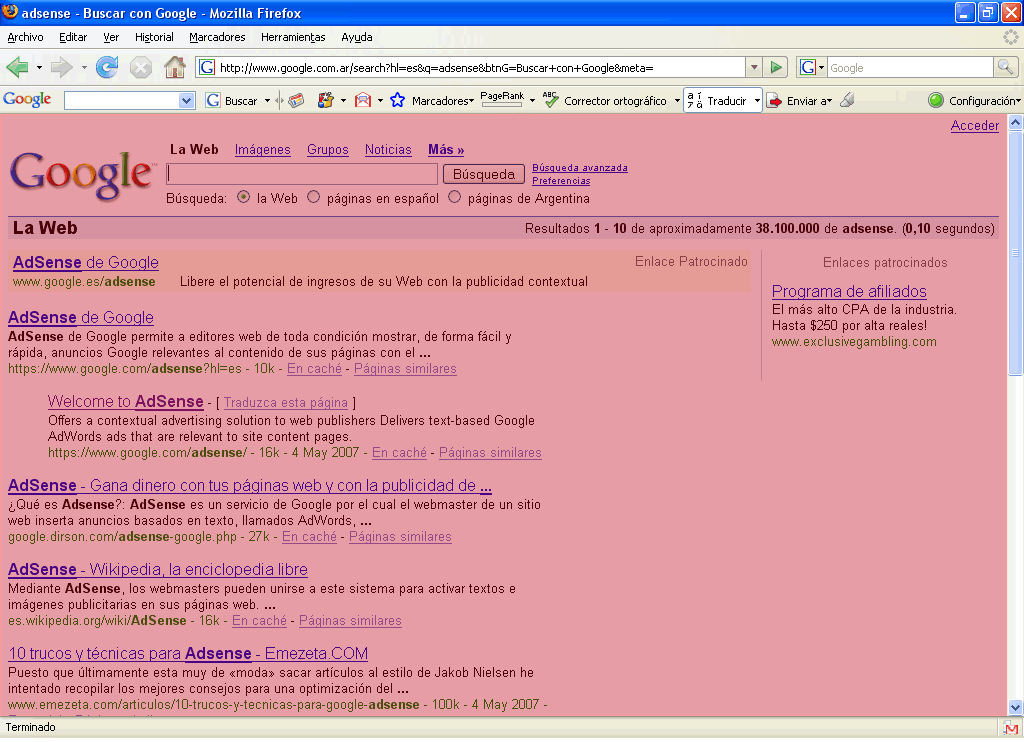Open the Noticias link
Image resolution: width=1024 pixels, height=742 pixels.
pos(388,150)
